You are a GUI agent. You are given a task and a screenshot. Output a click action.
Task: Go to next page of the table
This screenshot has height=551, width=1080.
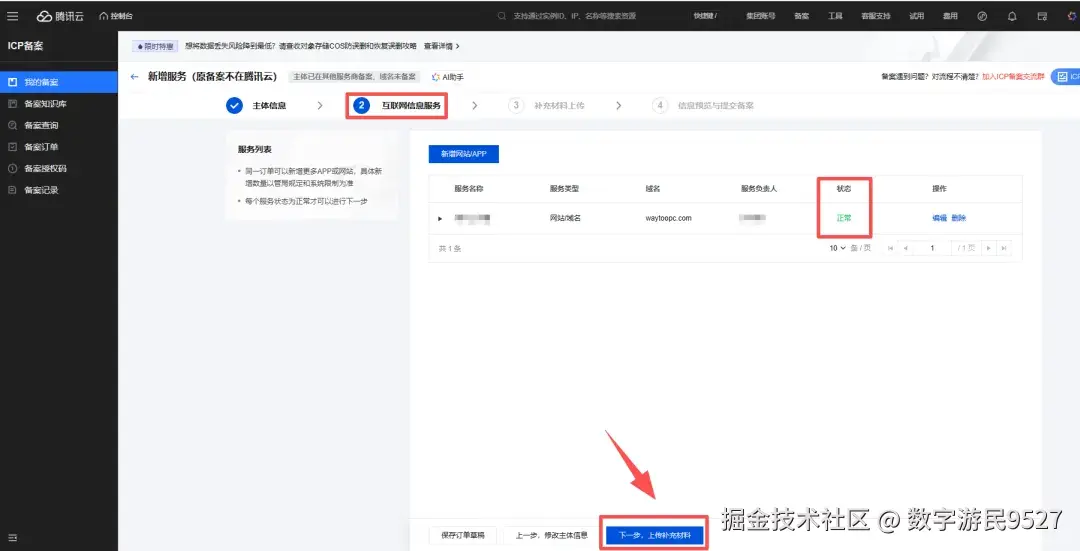tap(988, 248)
